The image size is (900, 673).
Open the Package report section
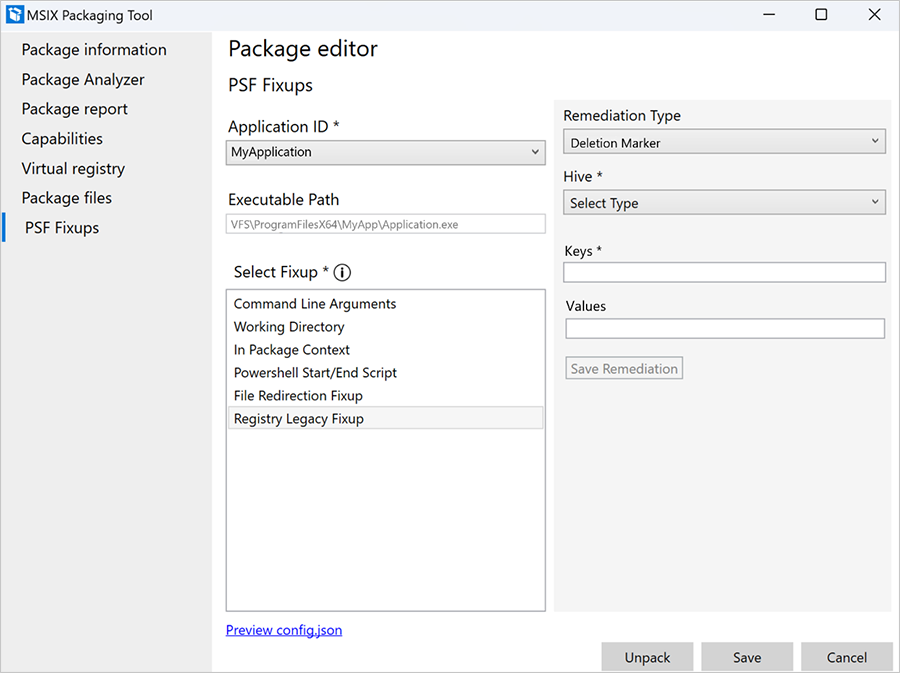click(x=75, y=109)
